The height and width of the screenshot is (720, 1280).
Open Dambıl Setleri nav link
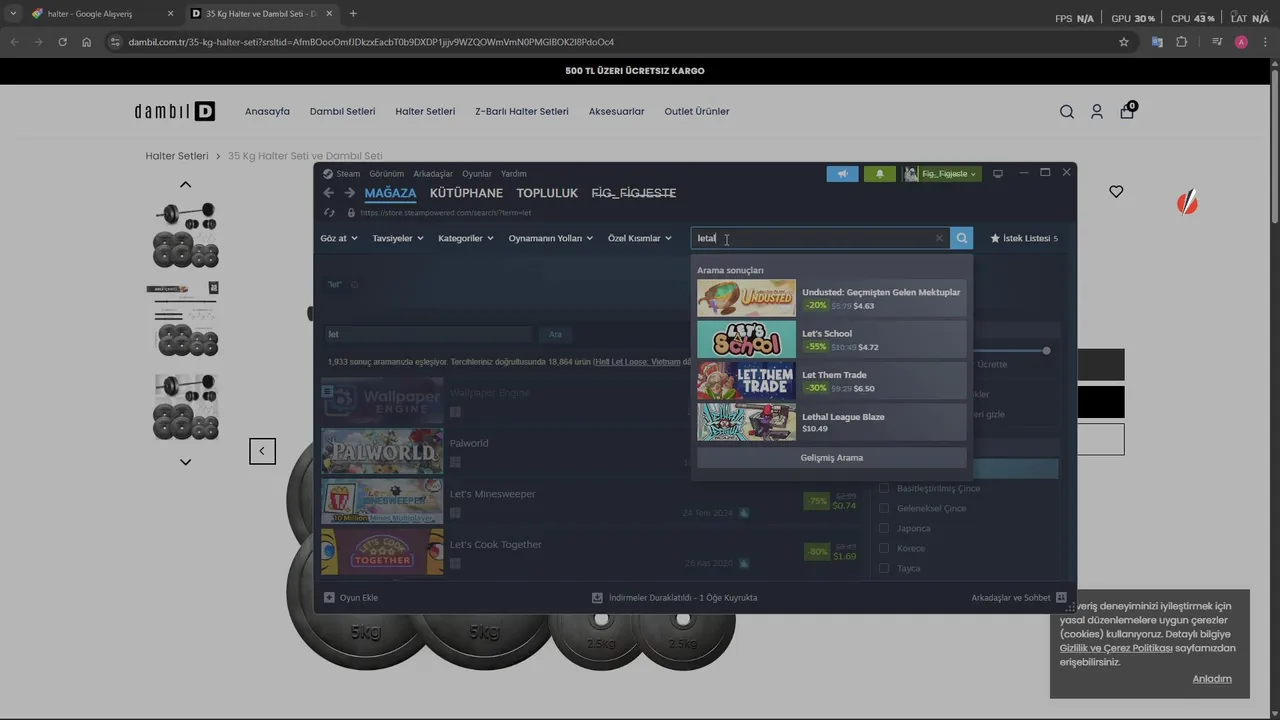342,111
